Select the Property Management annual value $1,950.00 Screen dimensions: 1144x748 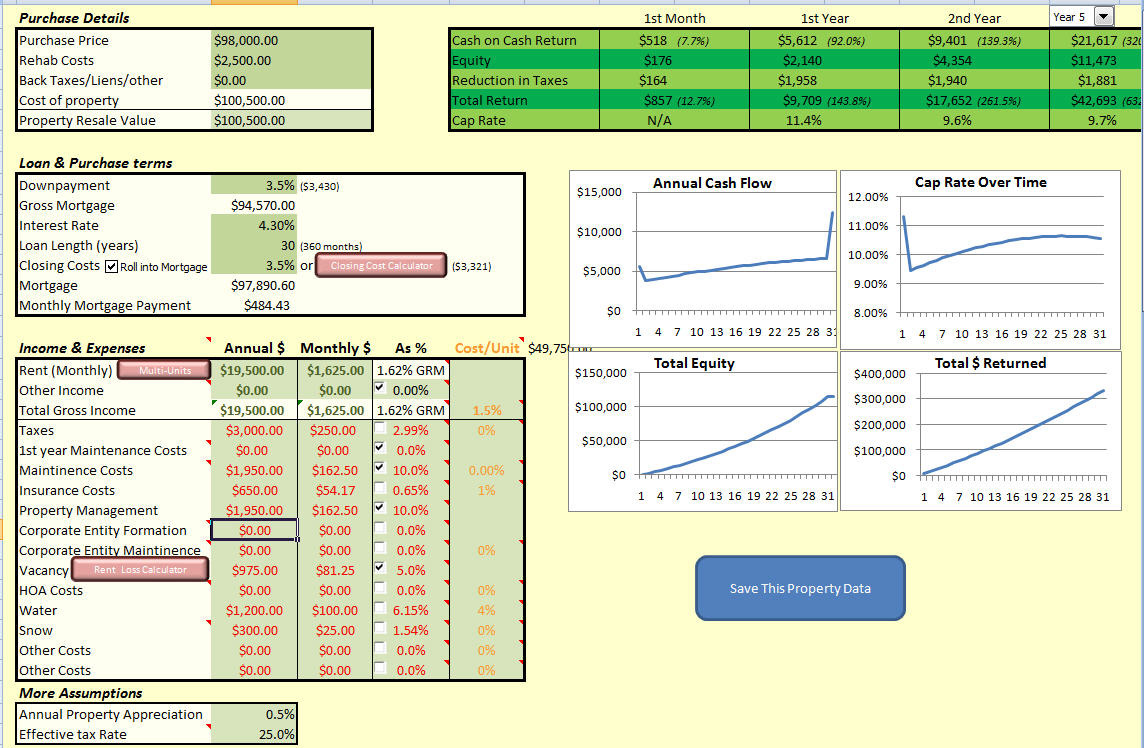(x=254, y=510)
